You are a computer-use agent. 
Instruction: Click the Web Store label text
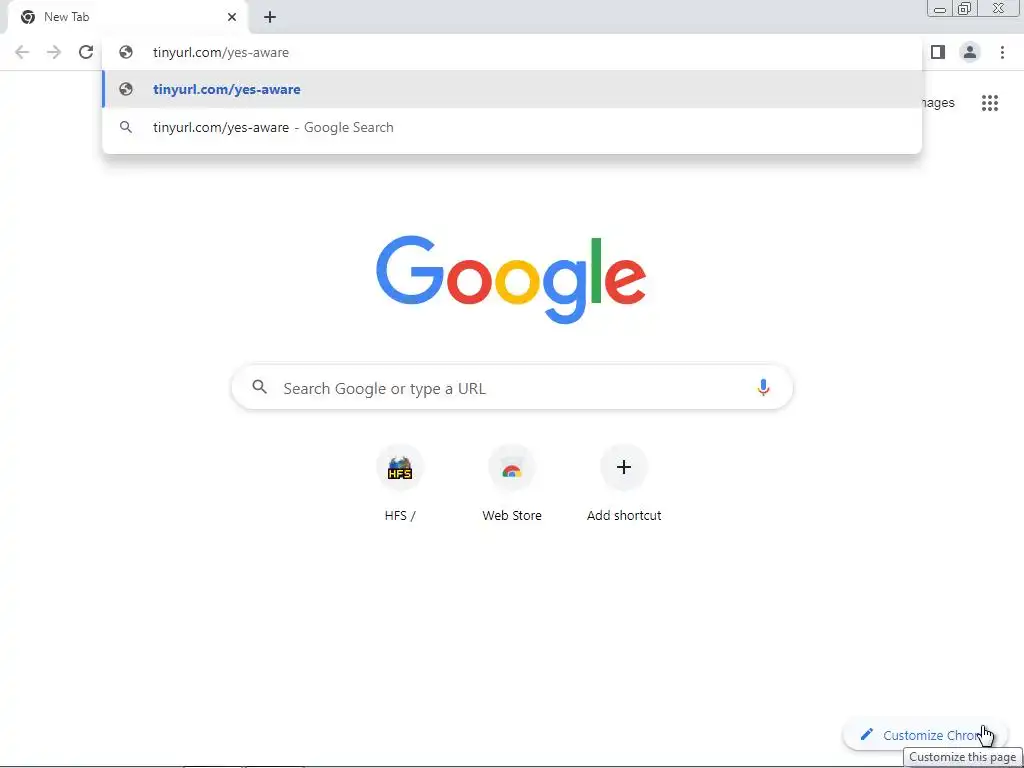click(512, 515)
